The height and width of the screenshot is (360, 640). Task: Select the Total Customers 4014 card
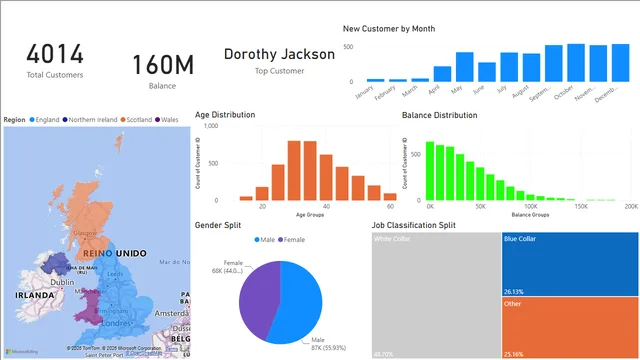click(55, 61)
